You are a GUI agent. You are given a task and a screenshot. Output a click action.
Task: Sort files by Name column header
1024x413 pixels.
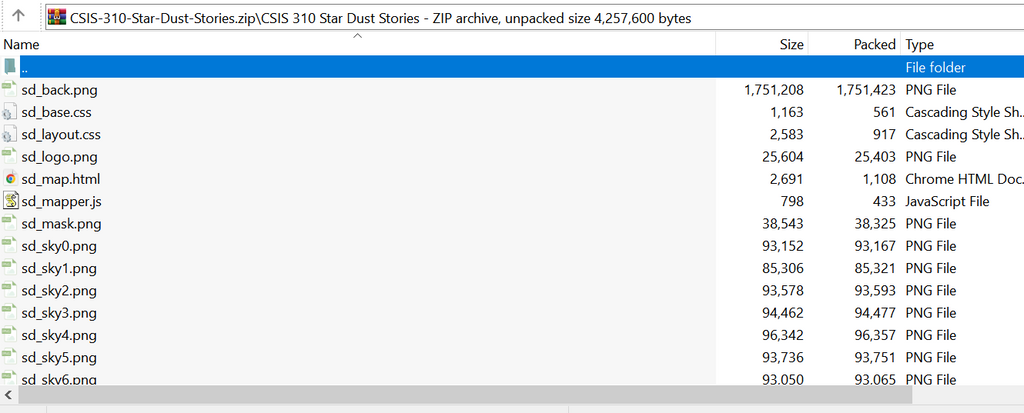coord(21,45)
